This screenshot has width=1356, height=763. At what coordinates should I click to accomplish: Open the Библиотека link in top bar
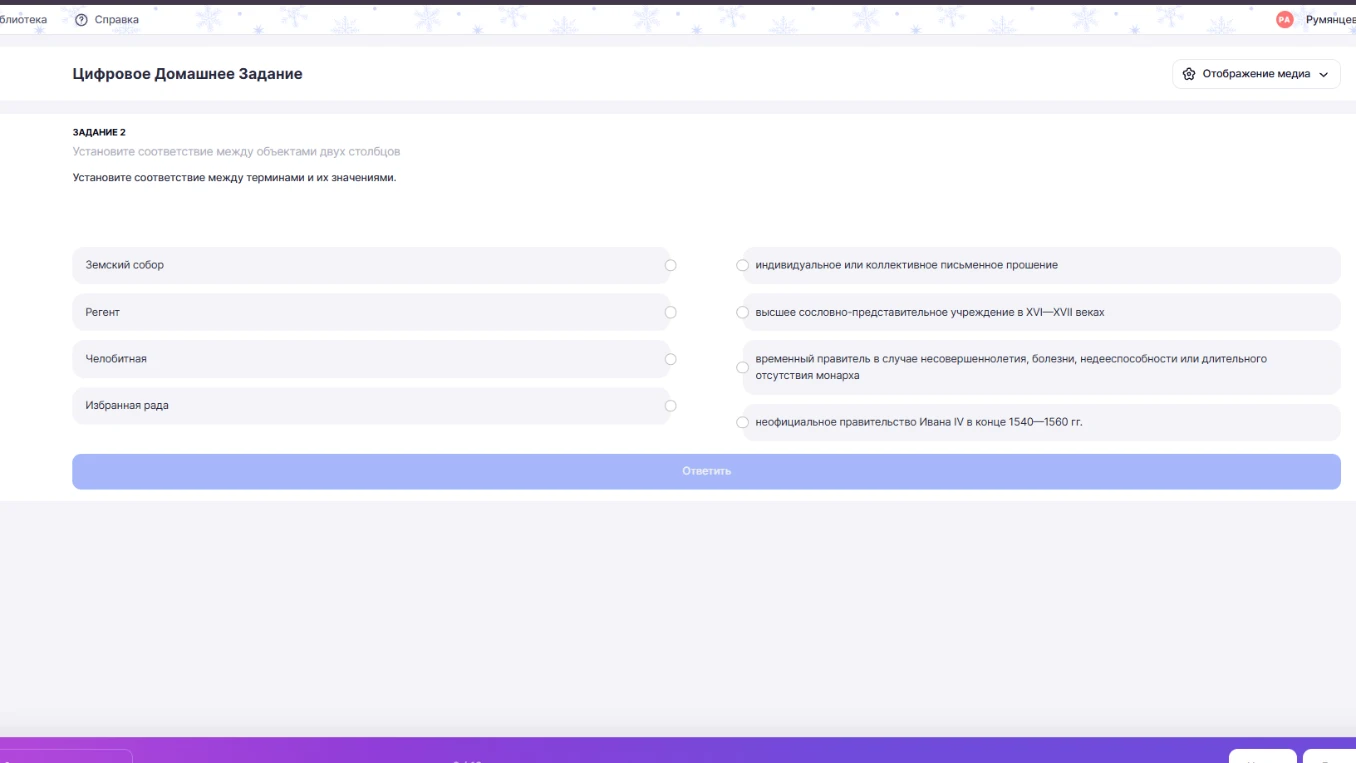(x=23, y=20)
